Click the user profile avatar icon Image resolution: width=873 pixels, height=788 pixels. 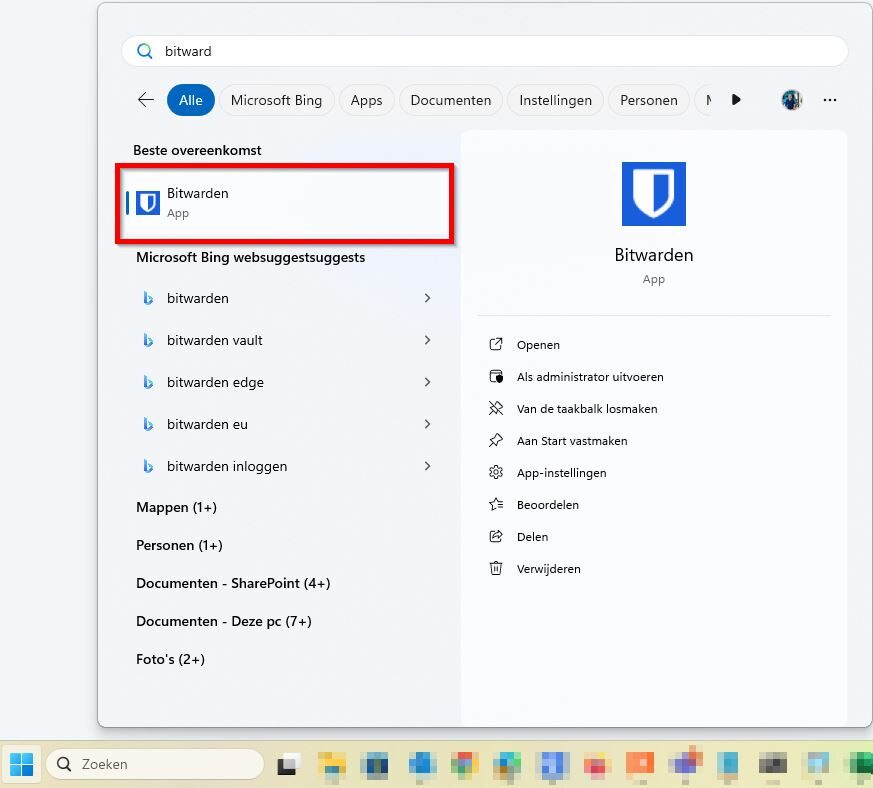click(791, 100)
